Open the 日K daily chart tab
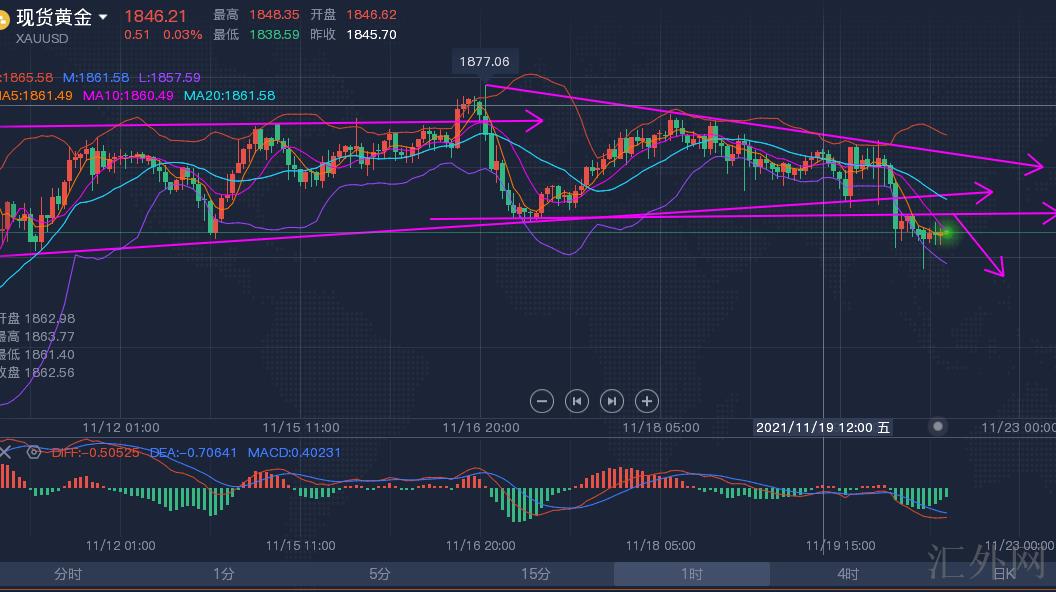This screenshot has width=1056, height=592. 1002,574
